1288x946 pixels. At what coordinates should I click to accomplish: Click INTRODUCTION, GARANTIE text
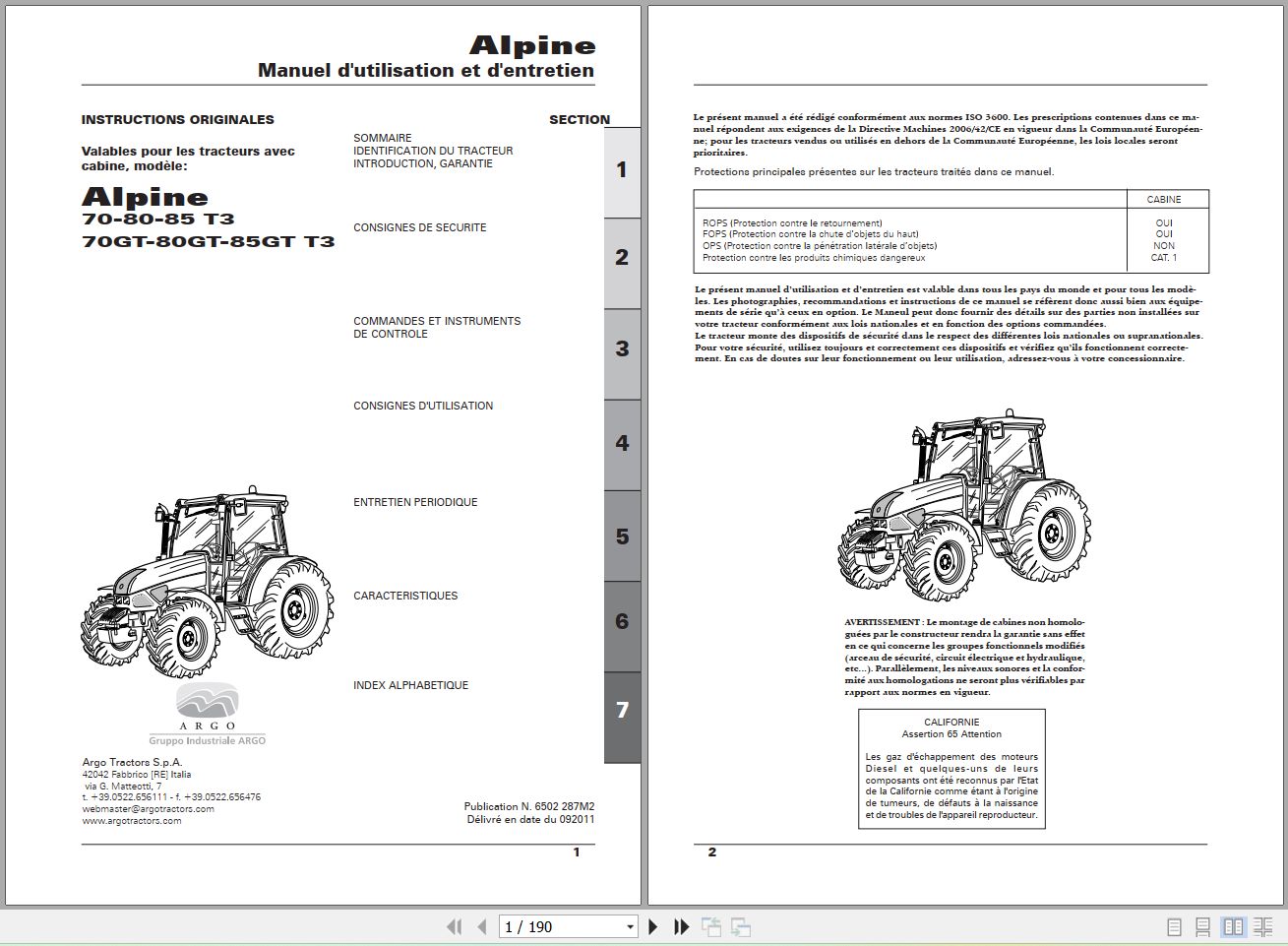click(x=423, y=163)
